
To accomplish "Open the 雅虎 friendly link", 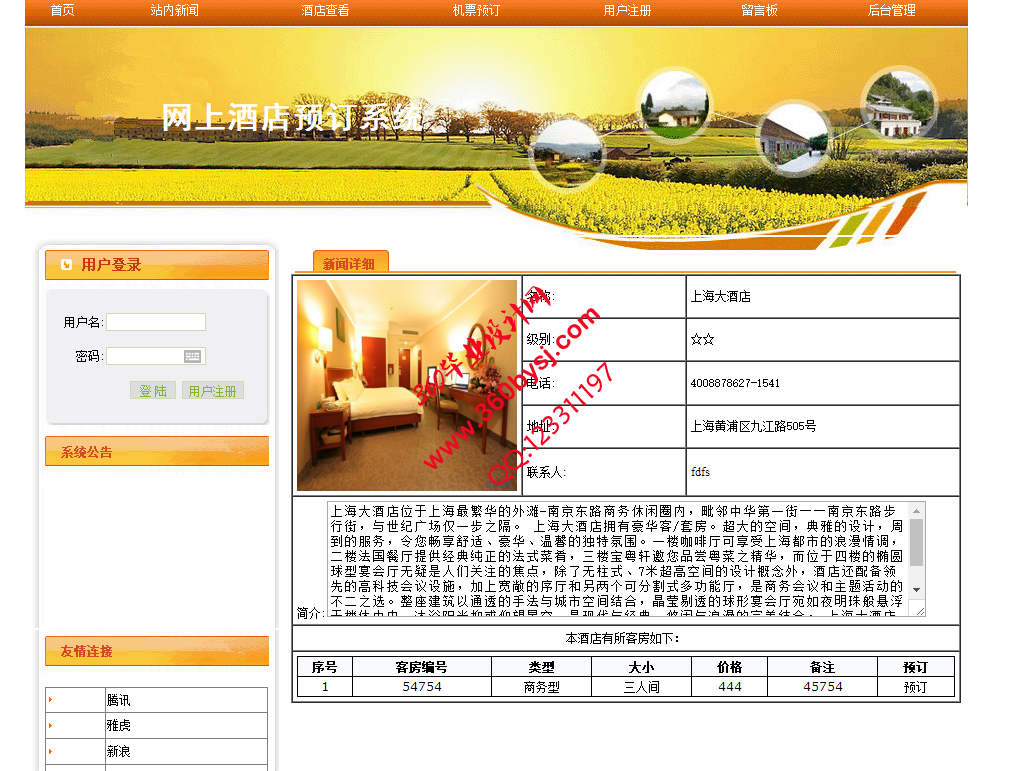I will click(x=119, y=726).
